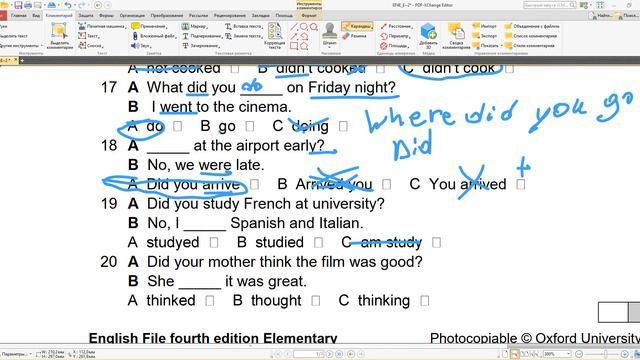
Task: Tick checkbox for answer 'B thought'
Action: [315, 301]
